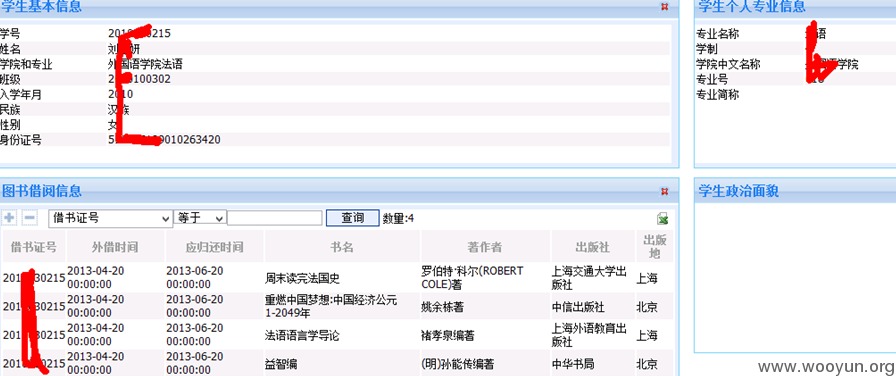The image size is (896, 376).
Task: Click the 数量:4 count label
Action: (x=398, y=218)
